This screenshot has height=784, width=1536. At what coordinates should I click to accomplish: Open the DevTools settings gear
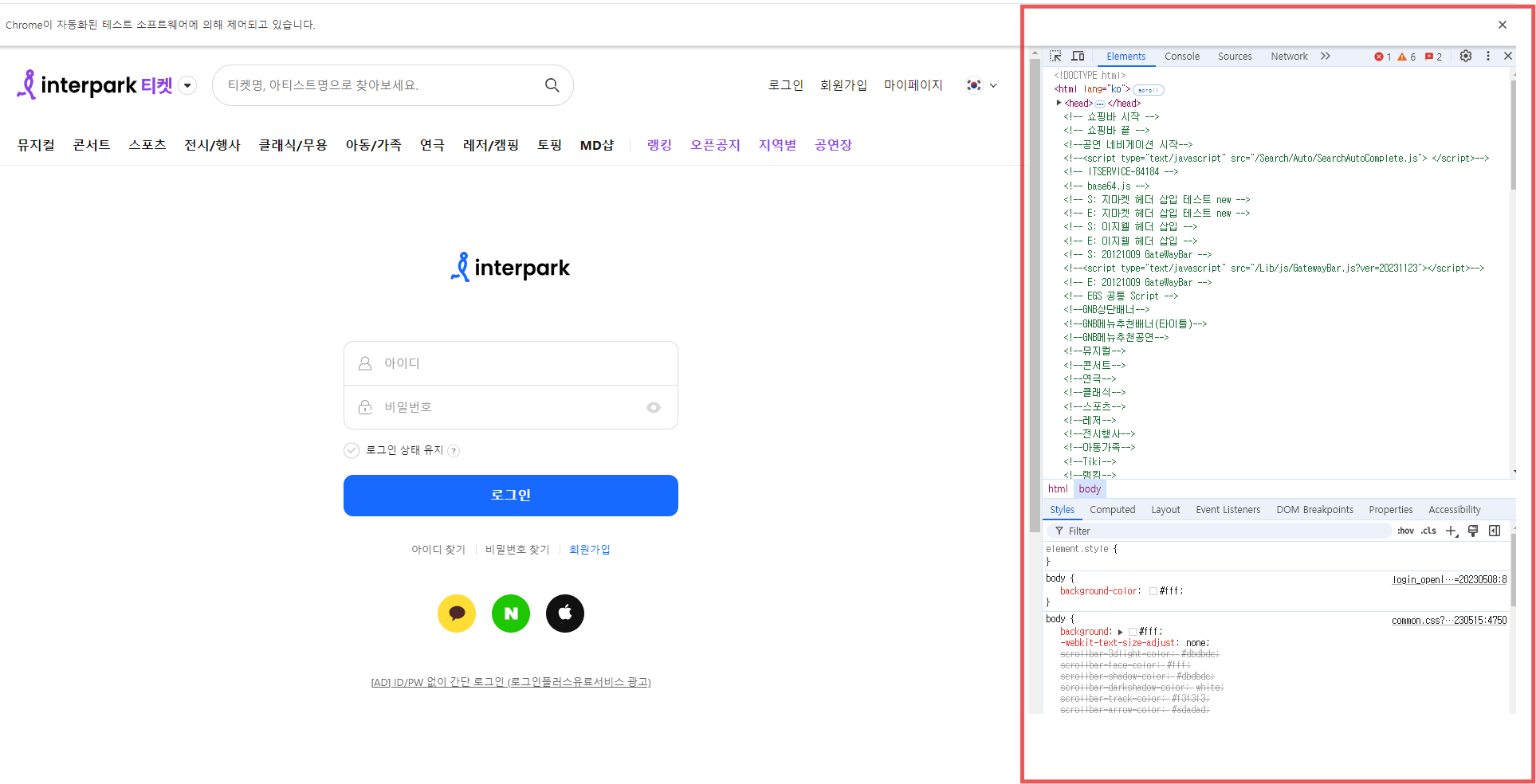(1466, 56)
